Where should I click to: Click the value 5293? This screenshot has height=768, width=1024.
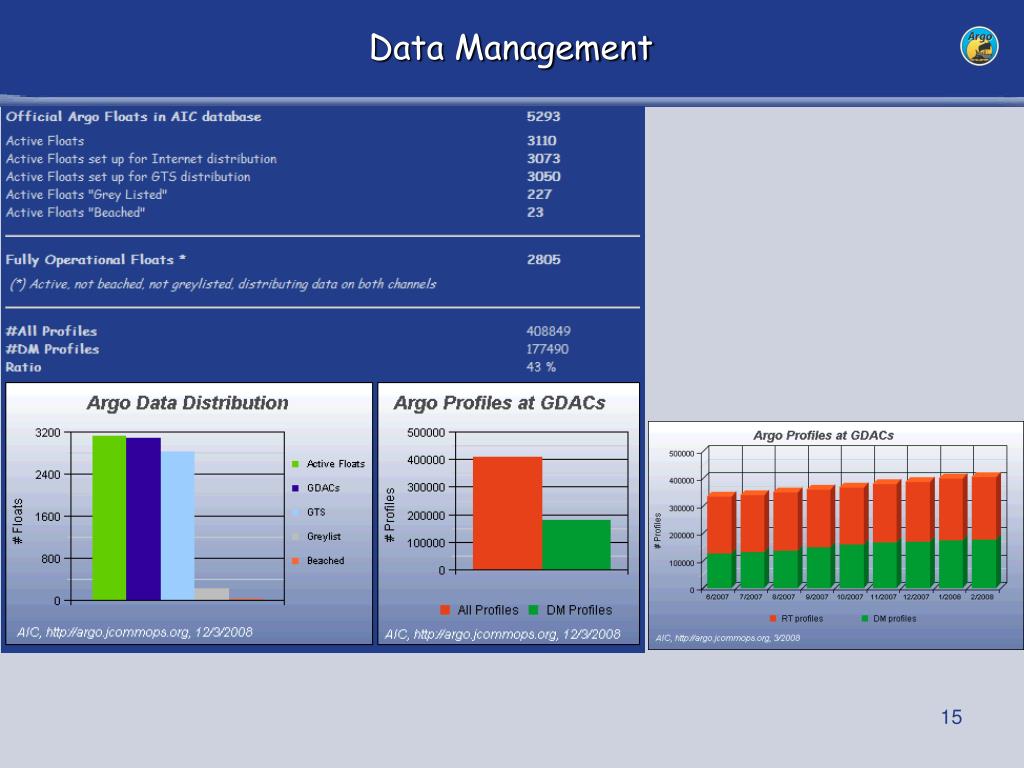(543, 116)
